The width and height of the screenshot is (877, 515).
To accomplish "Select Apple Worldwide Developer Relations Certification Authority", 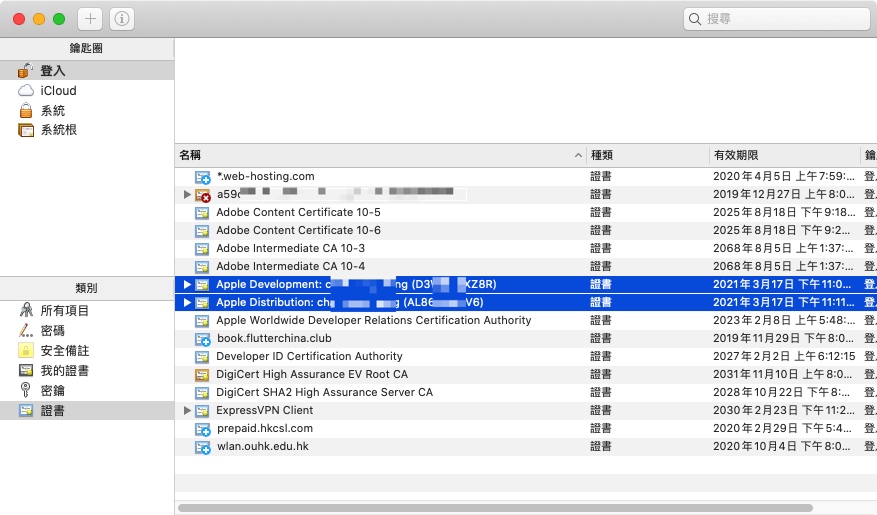I will (x=374, y=320).
